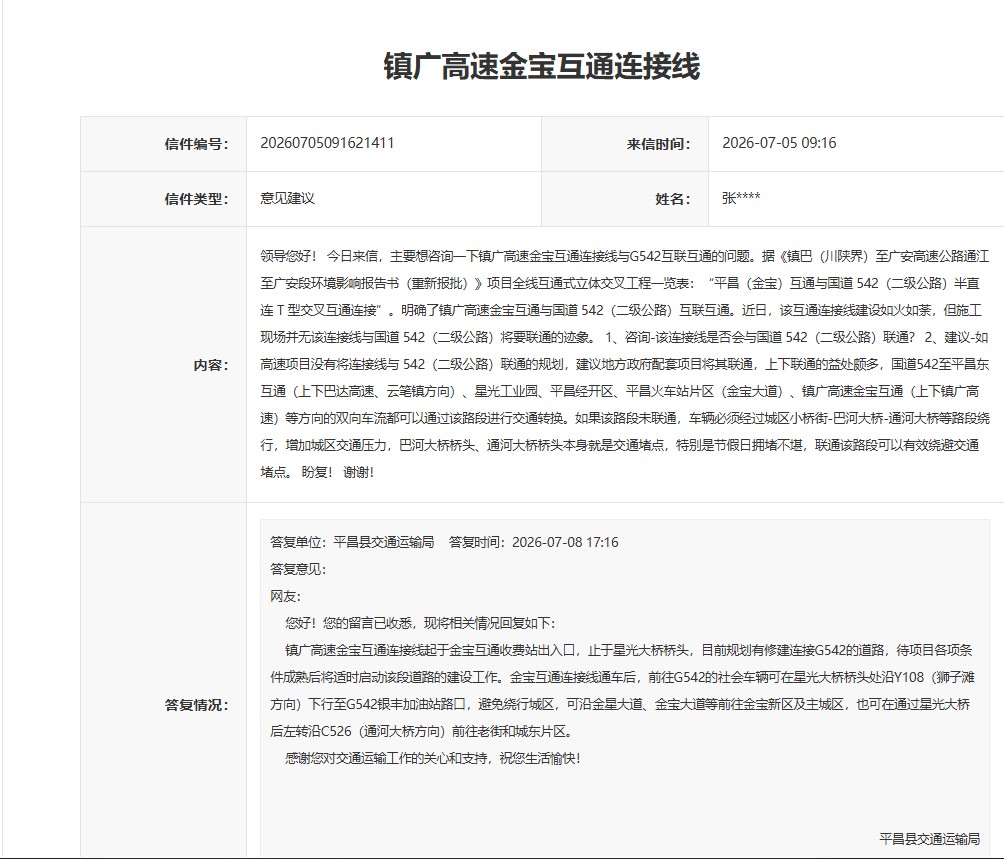This screenshot has height=859, width=1004.
Task: Click the sender name 张****
Action: coord(741,198)
